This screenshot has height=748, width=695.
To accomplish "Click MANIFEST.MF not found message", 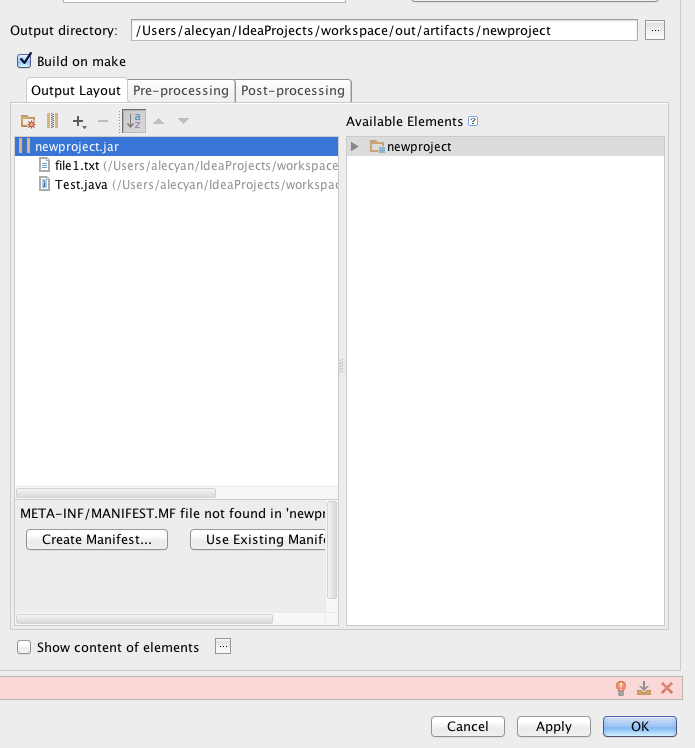I will tap(173, 513).
